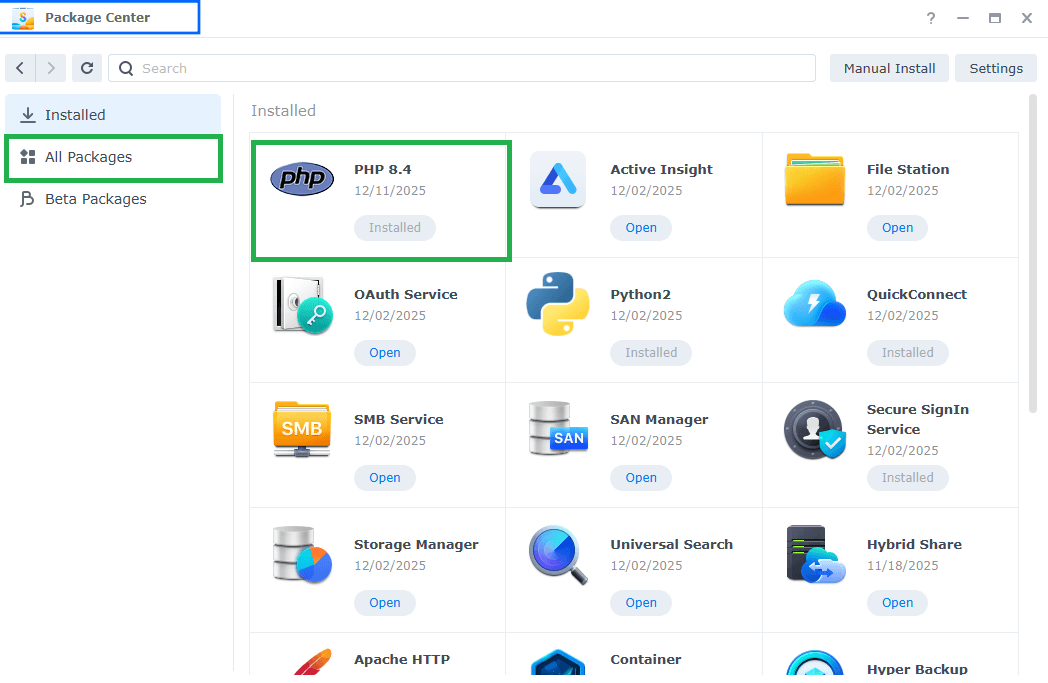
Task: Open Package Center Settings
Action: pyautogui.click(x=995, y=67)
